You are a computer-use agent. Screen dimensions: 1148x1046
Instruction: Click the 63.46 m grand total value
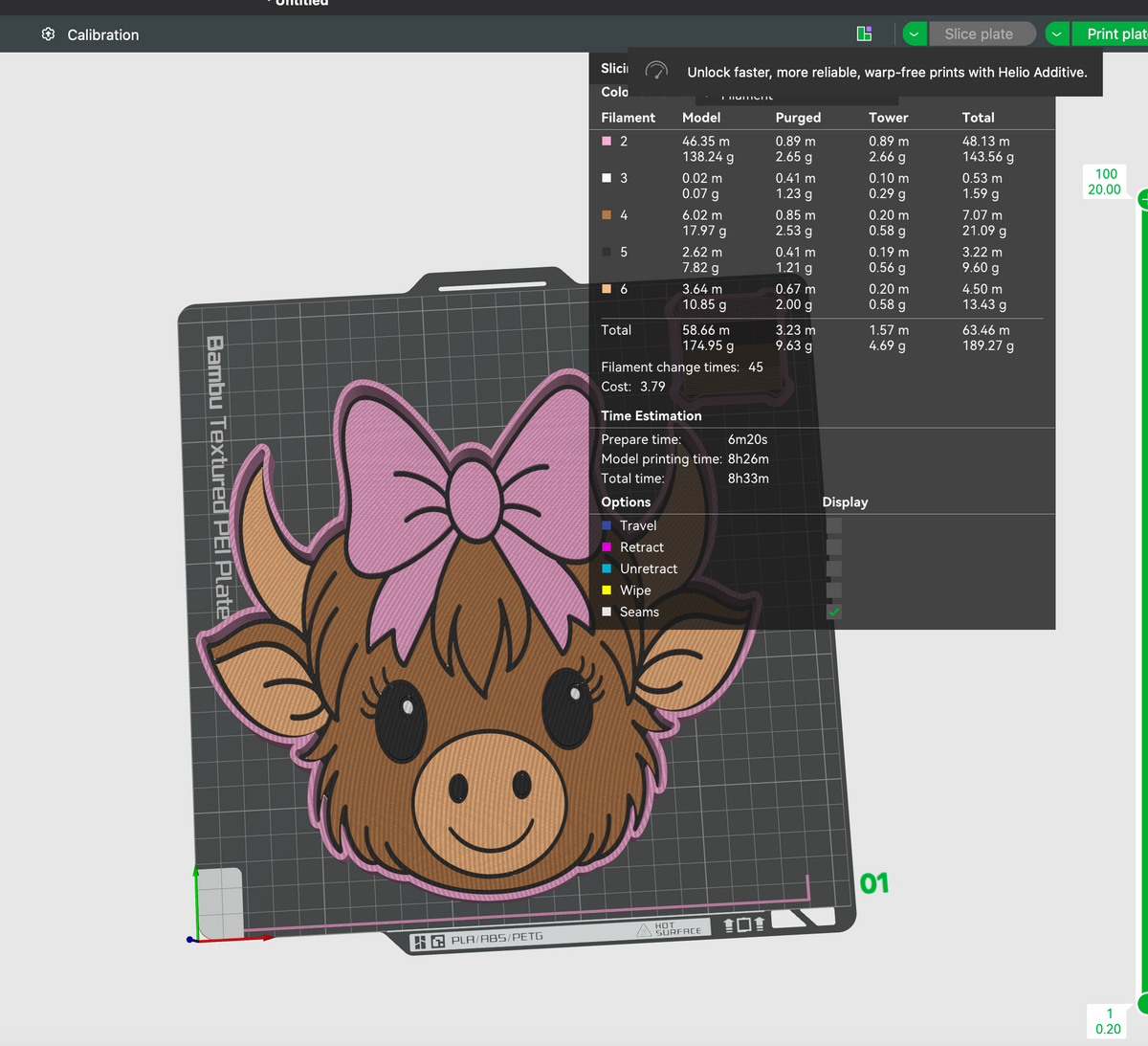(x=986, y=330)
